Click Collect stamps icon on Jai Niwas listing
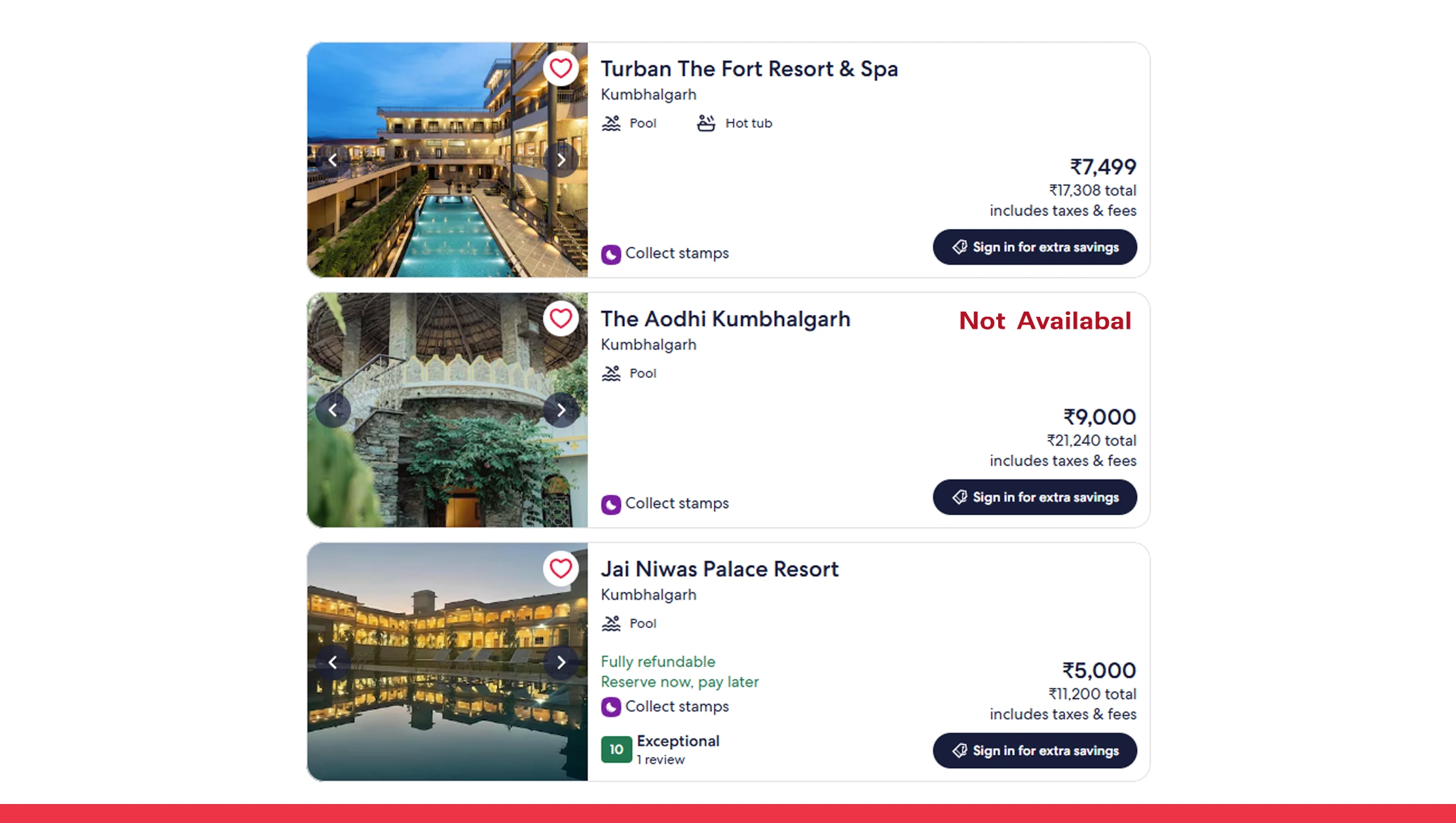This screenshot has height=823, width=1456. point(611,707)
